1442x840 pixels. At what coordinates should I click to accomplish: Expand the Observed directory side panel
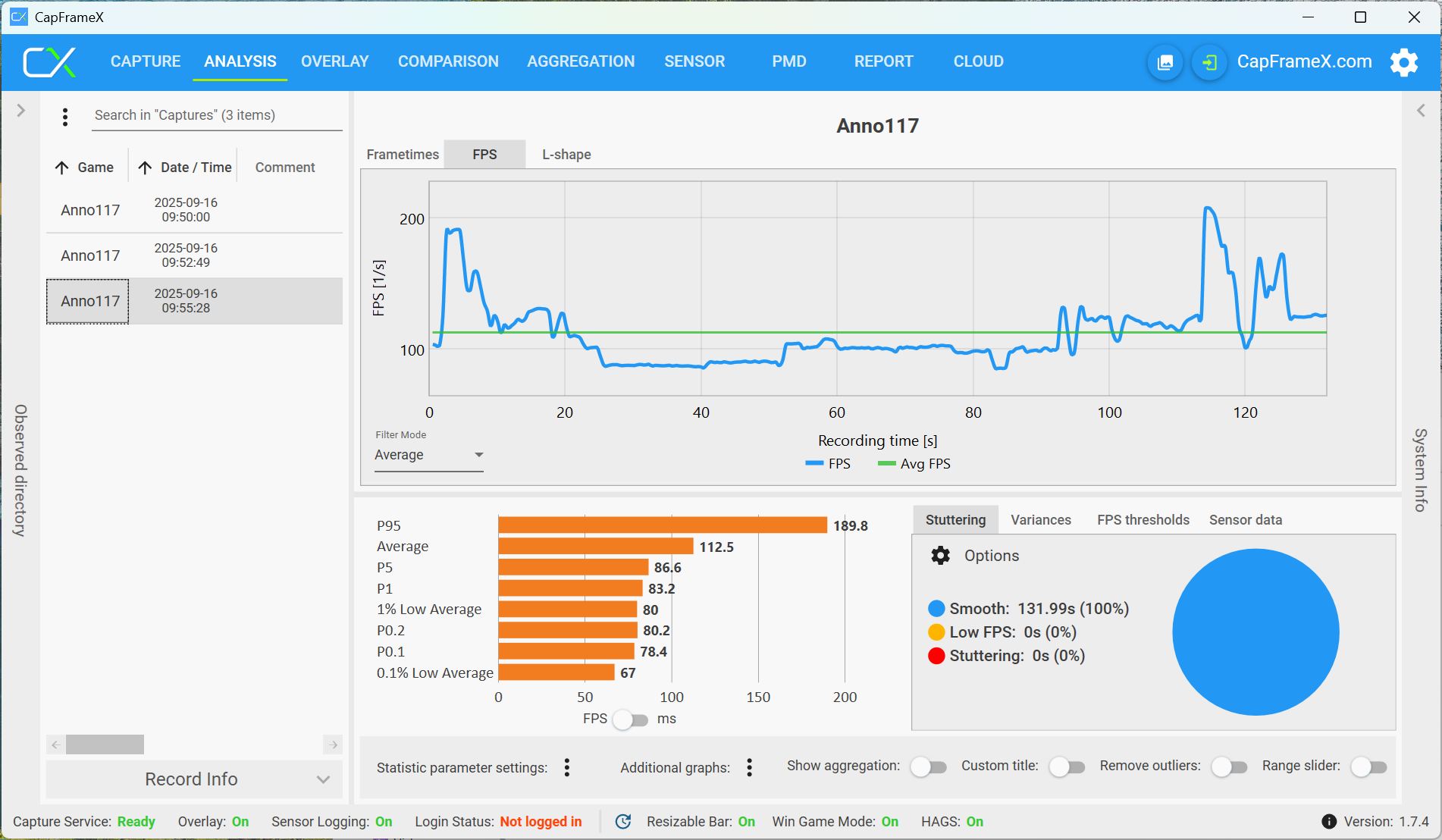20,111
